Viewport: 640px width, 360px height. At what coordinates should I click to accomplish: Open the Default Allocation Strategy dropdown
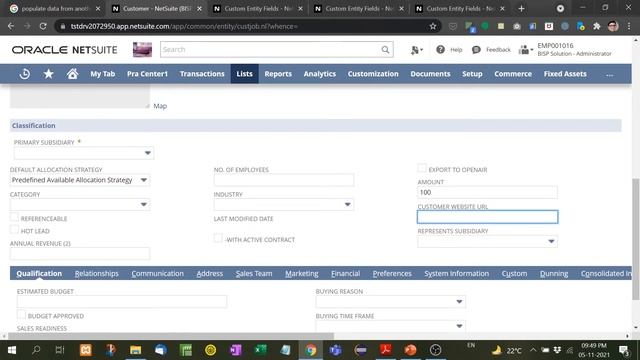coord(144,180)
